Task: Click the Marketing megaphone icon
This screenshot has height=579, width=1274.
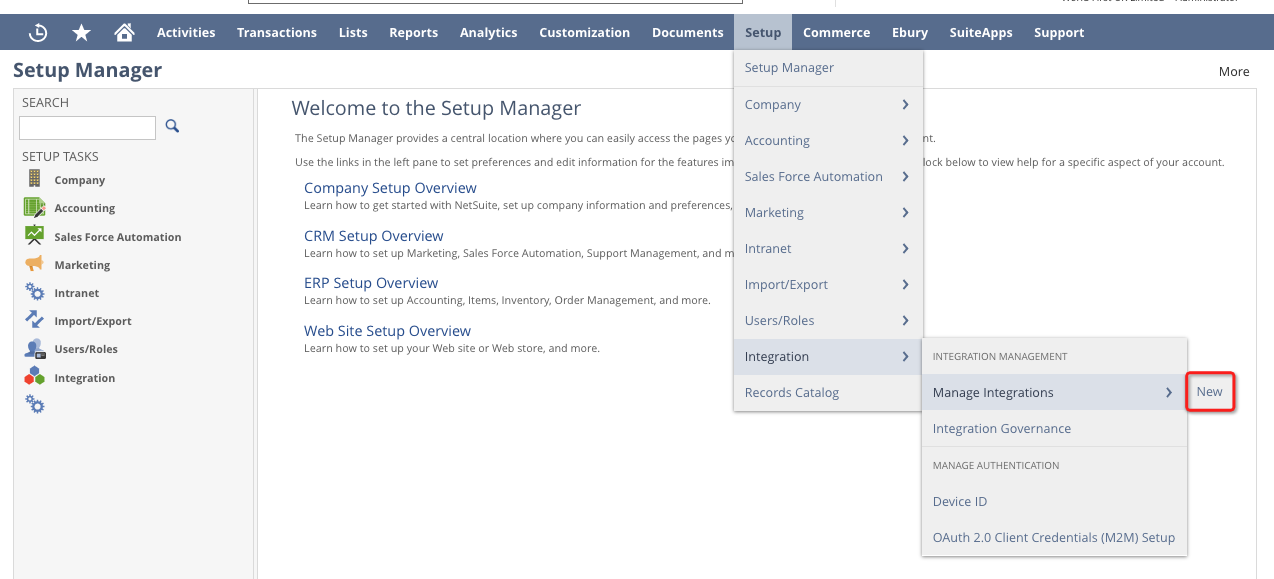Action: click(35, 264)
